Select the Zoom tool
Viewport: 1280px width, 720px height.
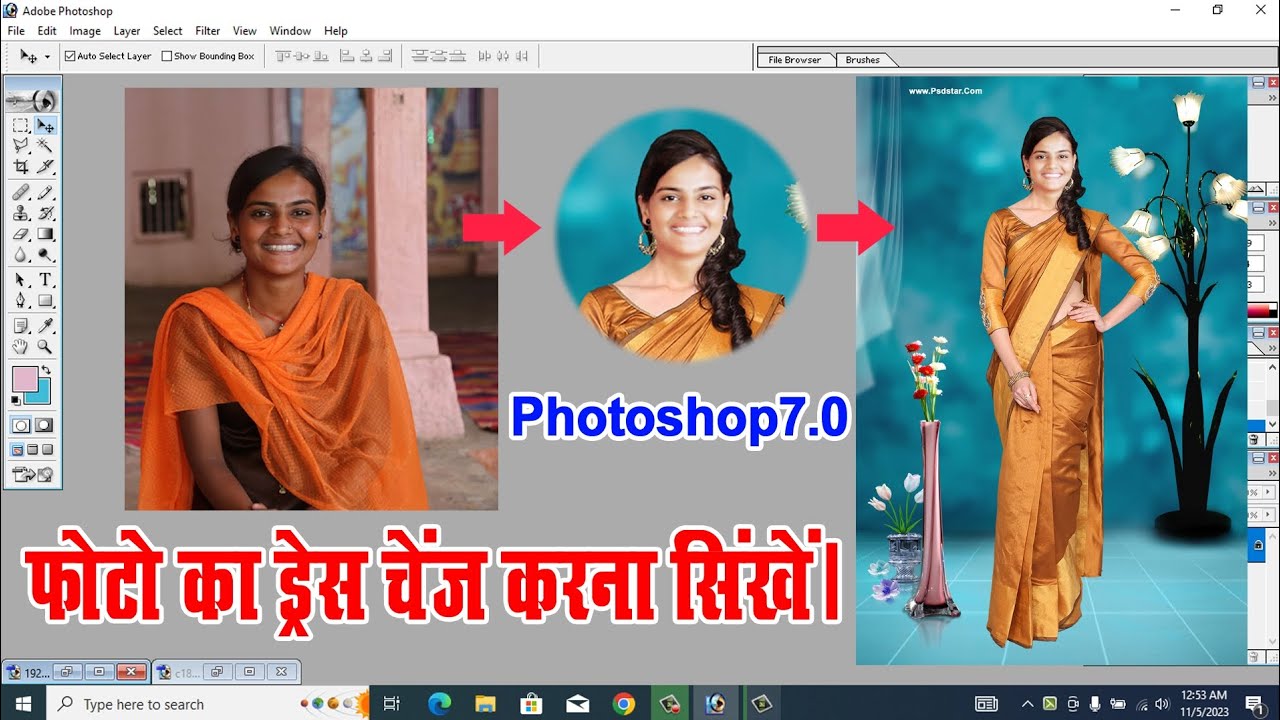(x=45, y=347)
